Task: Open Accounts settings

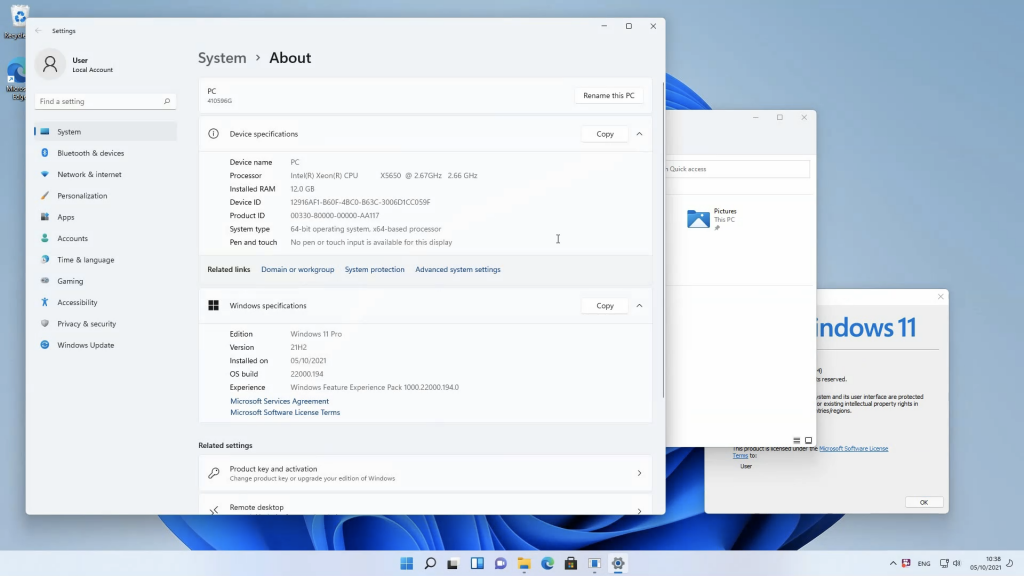Action: [x=105, y=238]
